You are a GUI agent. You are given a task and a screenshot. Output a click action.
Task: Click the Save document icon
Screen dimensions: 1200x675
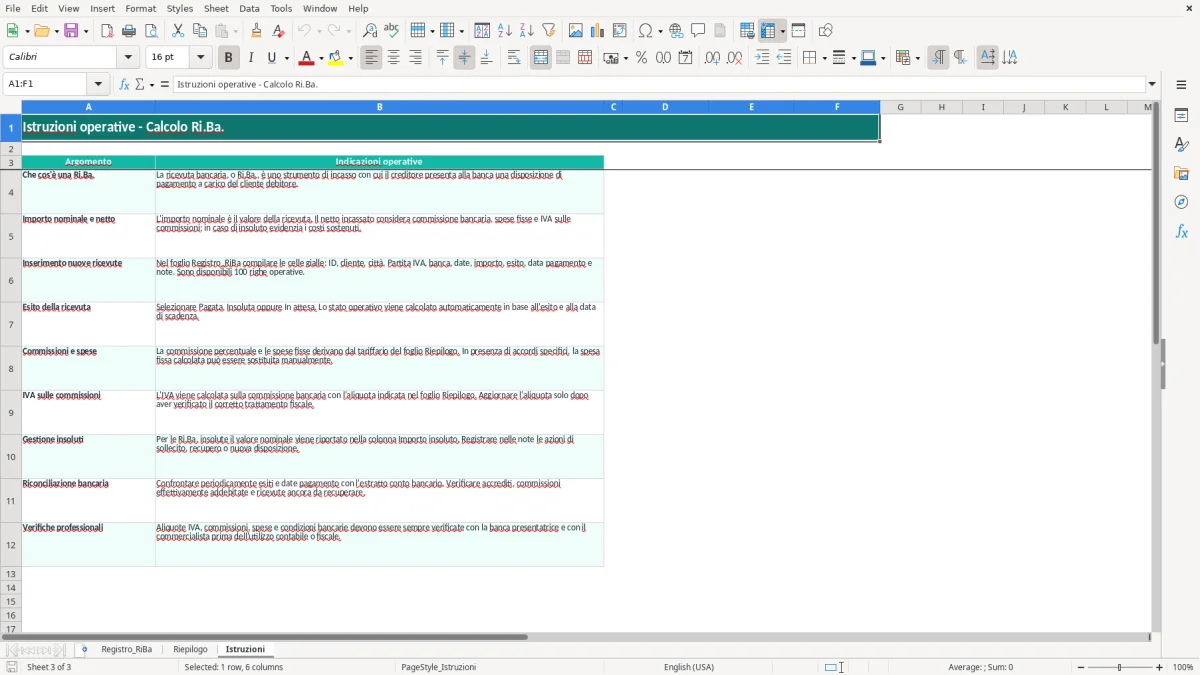71,31
